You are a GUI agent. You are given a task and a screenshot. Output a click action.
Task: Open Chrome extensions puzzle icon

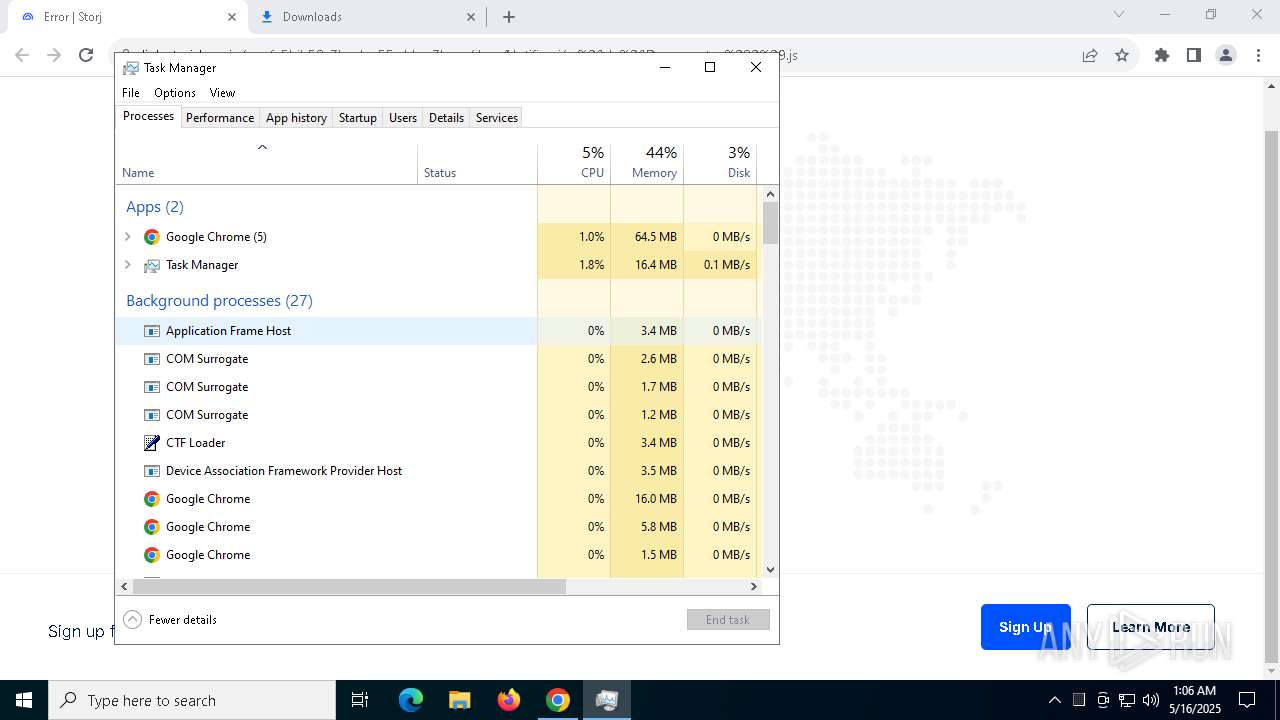click(1162, 55)
